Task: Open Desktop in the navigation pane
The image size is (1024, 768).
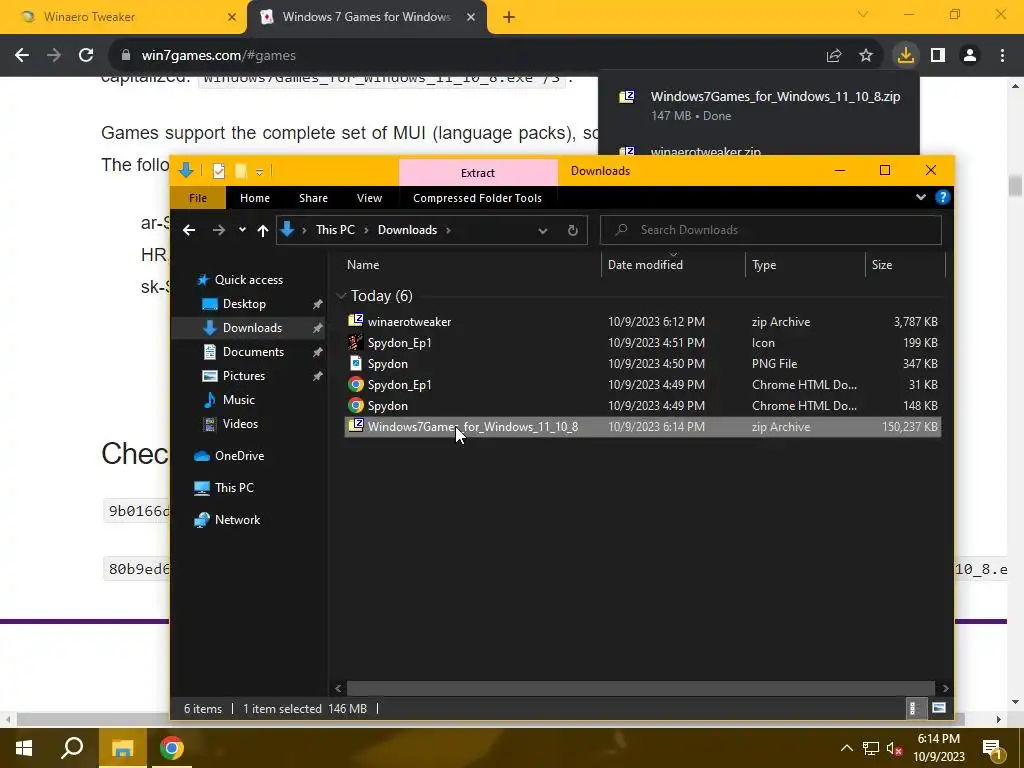Action: [x=244, y=304]
